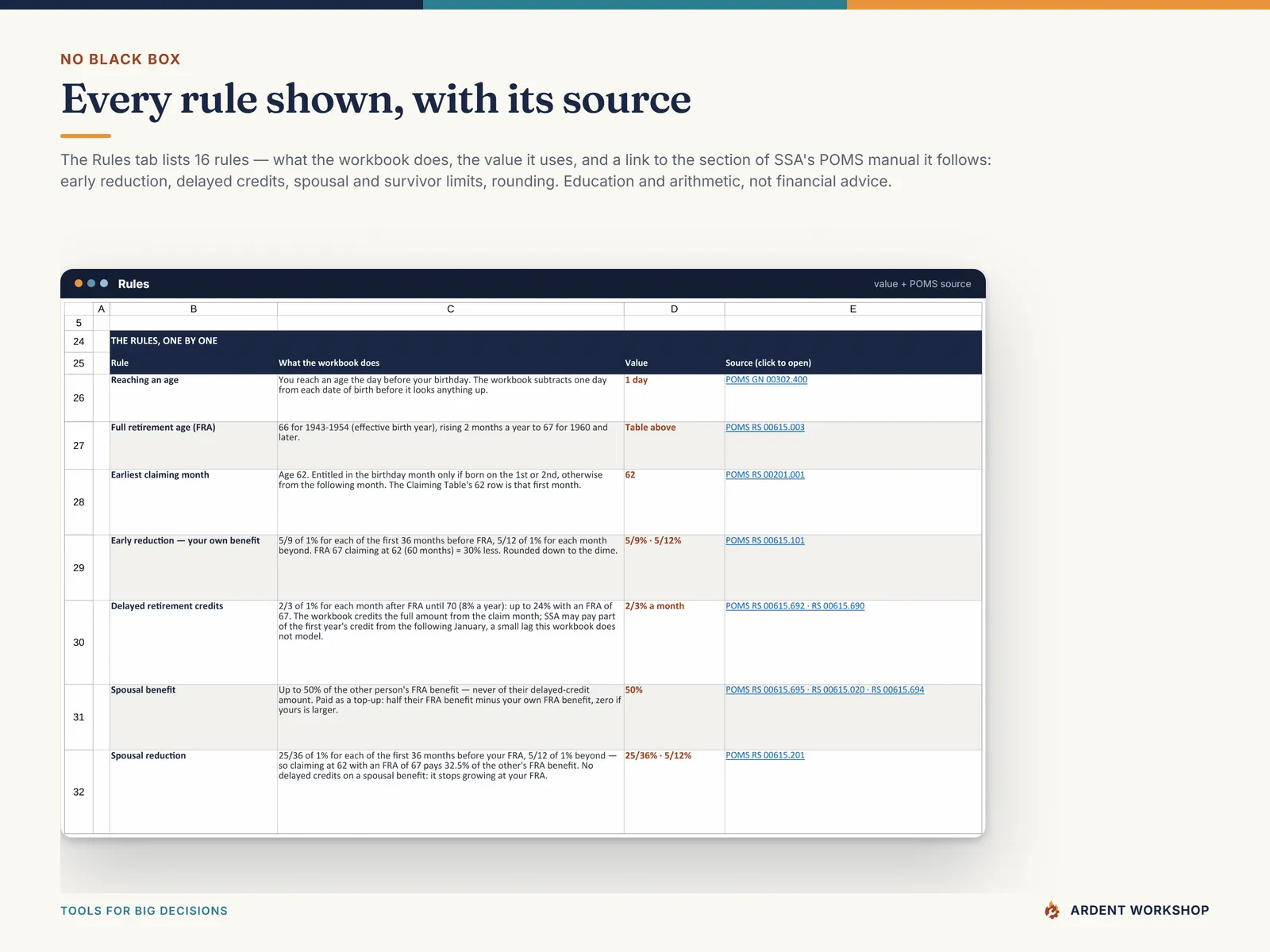The height and width of the screenshot is (952, 1270).
Task: Select the 'Spousal reduction' rule cell
Action: (x=194, y=792)
